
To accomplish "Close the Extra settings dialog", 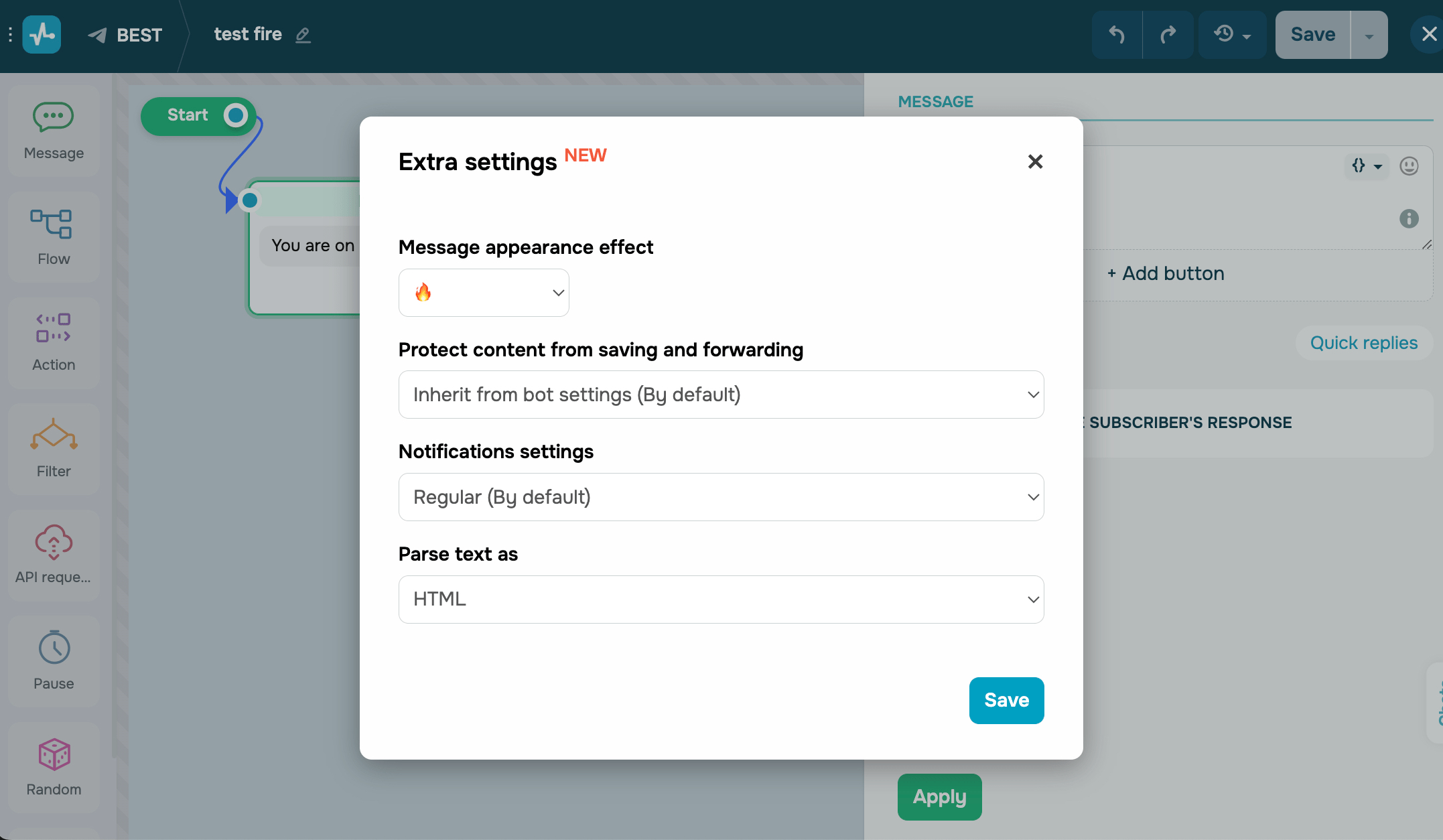I will tap(1035, 161).
